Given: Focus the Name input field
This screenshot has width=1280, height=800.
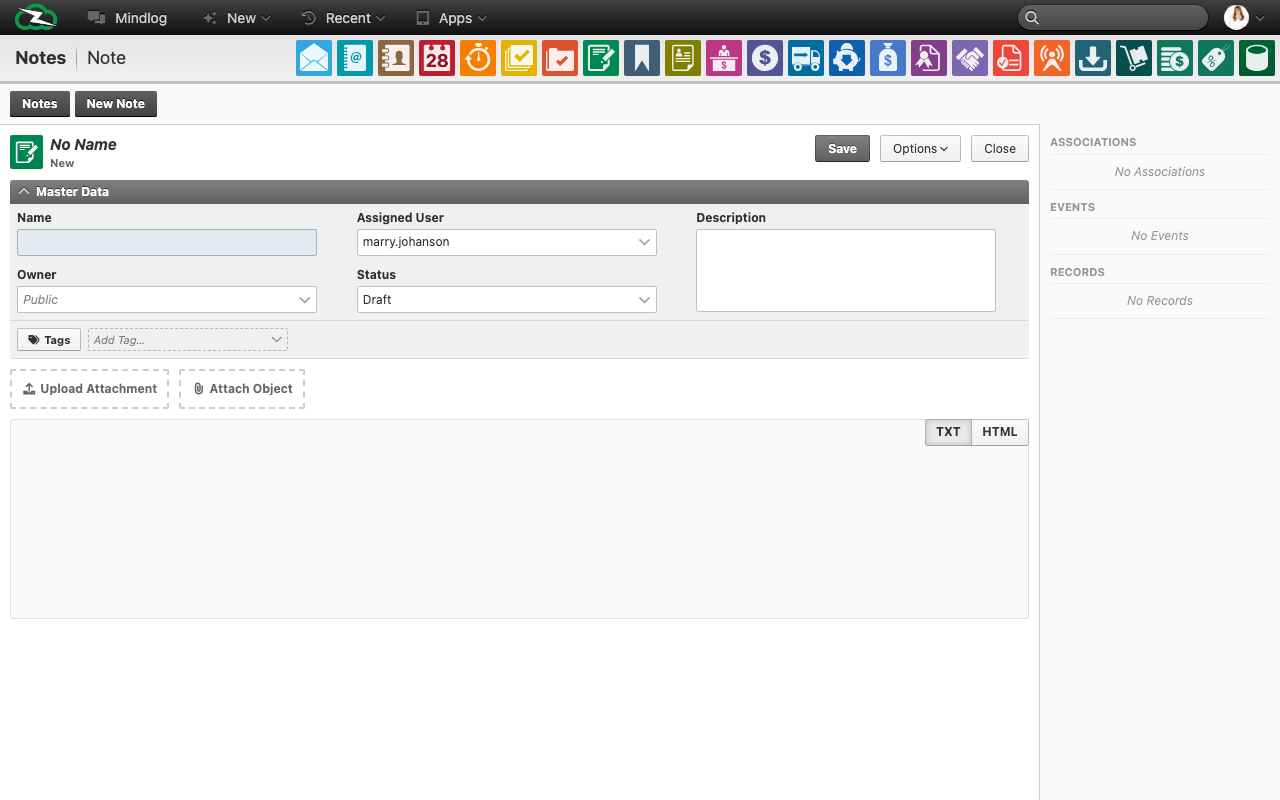Looking at the screenshot, I should pyautogui.click(x=167, y=242).
